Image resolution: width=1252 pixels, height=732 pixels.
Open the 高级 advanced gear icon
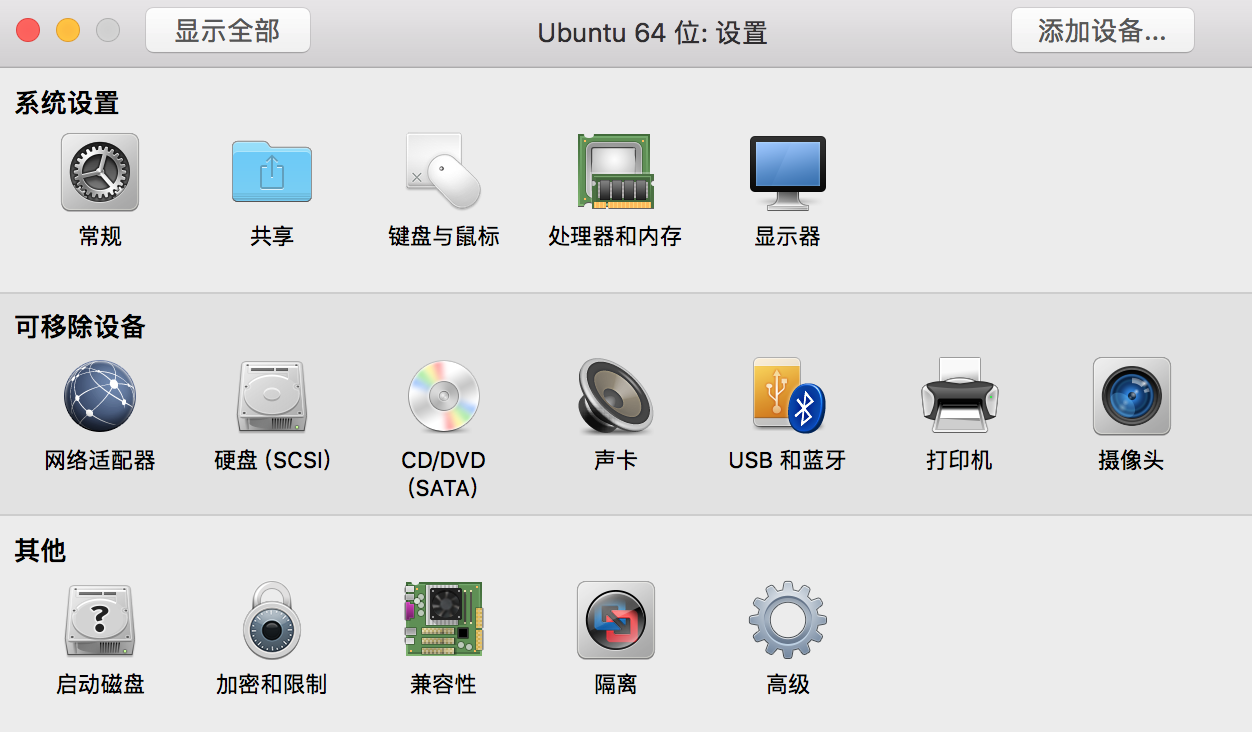point(788,620)
